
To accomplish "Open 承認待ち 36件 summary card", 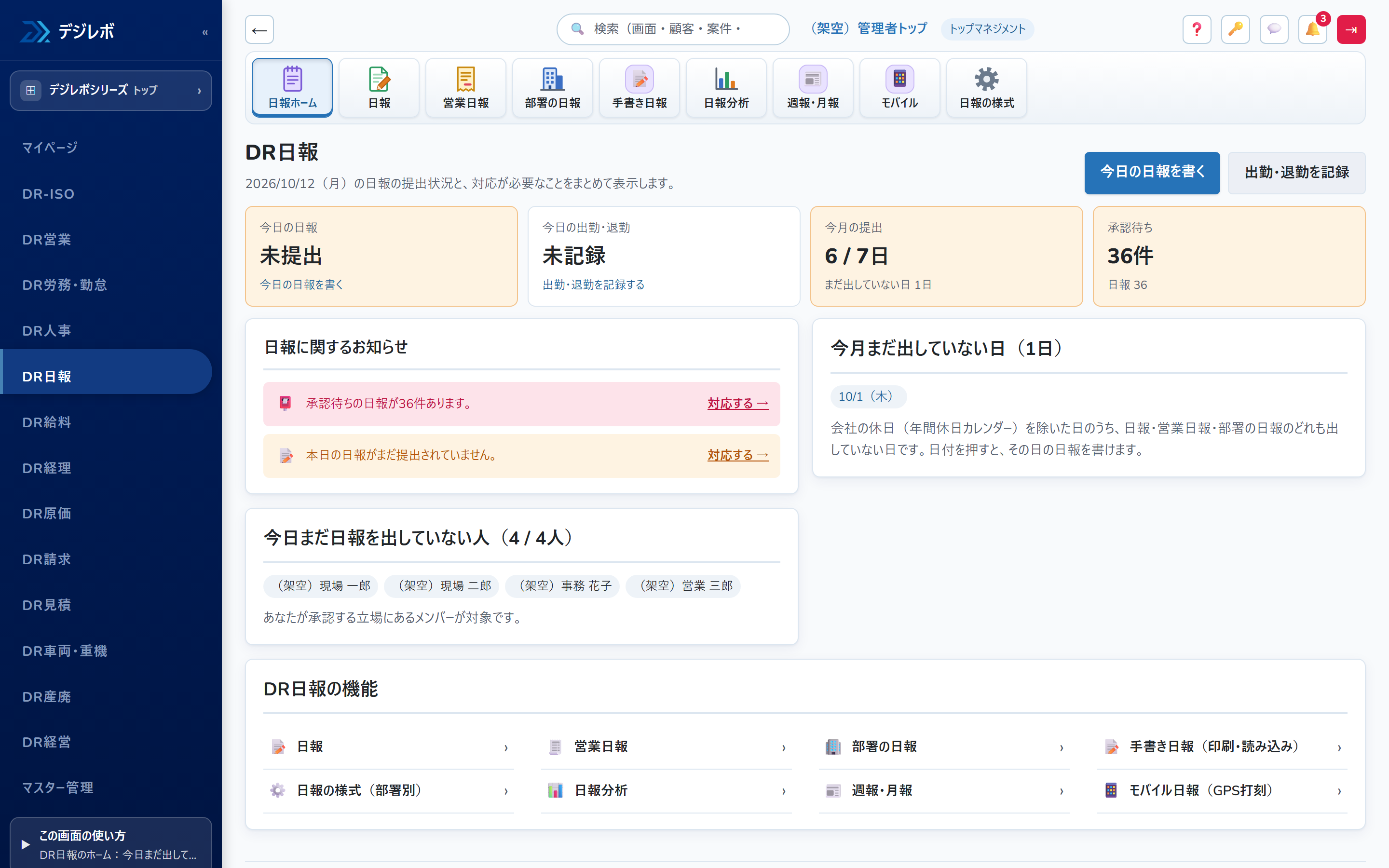I will (1229, 256).
